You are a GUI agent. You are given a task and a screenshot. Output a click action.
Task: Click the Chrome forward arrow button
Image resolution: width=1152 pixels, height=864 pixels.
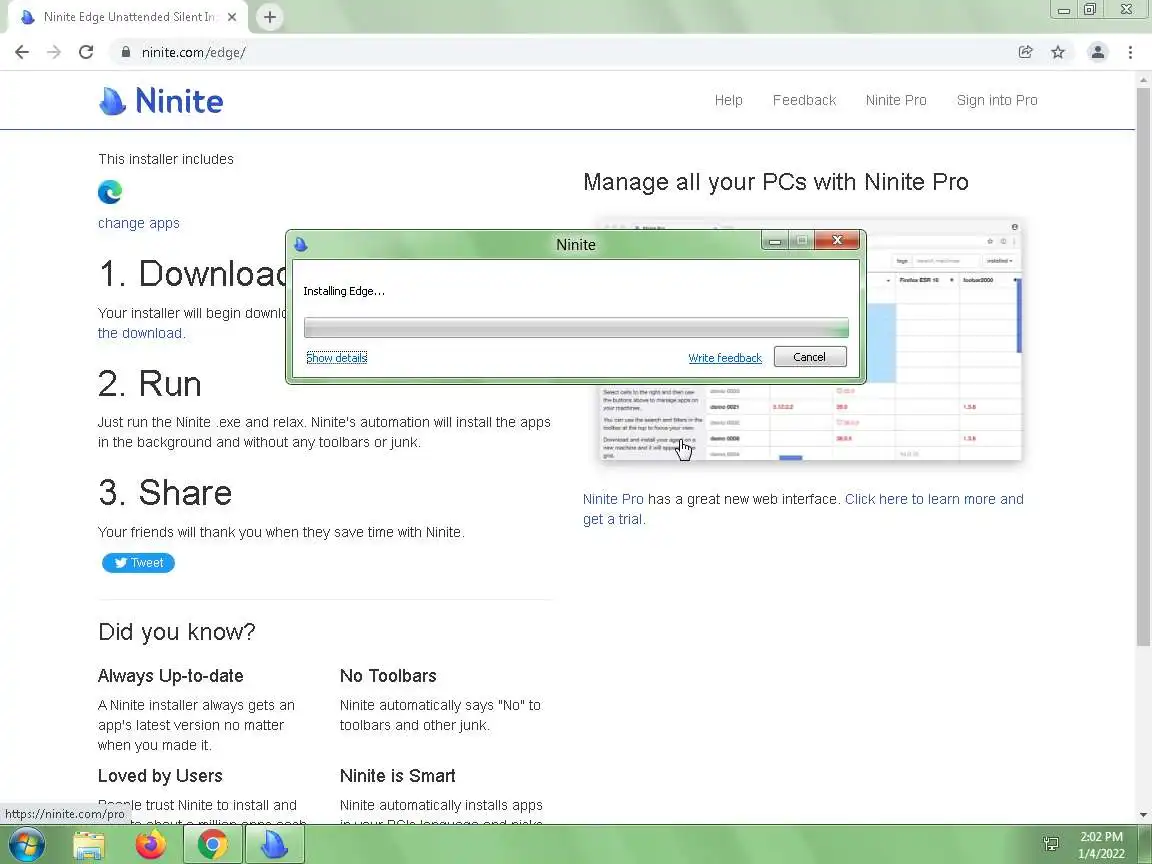coord(54,52)
